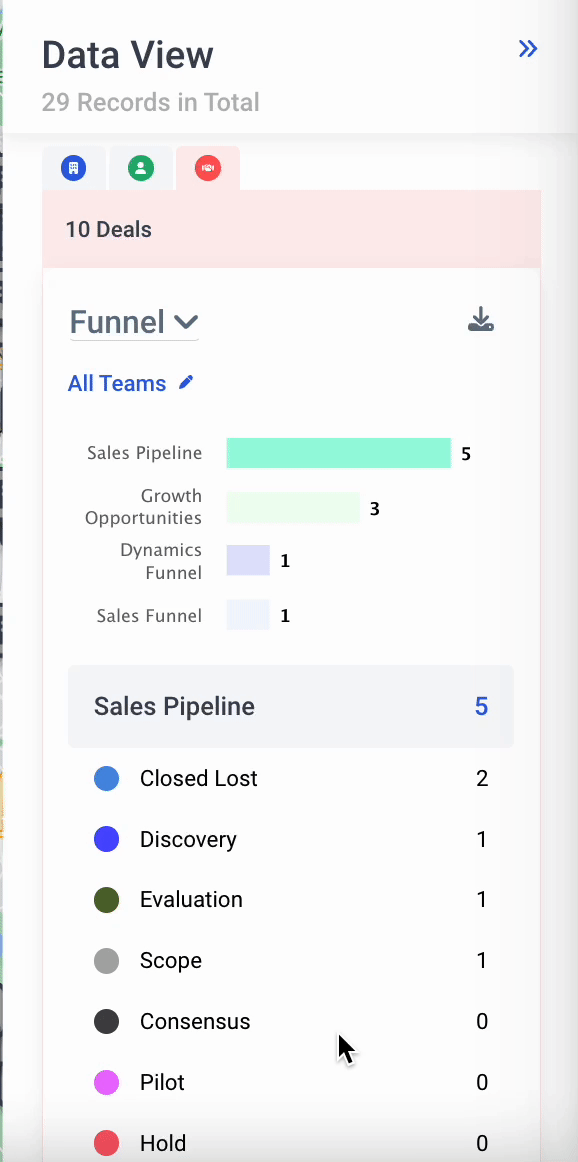Select the red Deals handshake tab

tap(207, 168)
